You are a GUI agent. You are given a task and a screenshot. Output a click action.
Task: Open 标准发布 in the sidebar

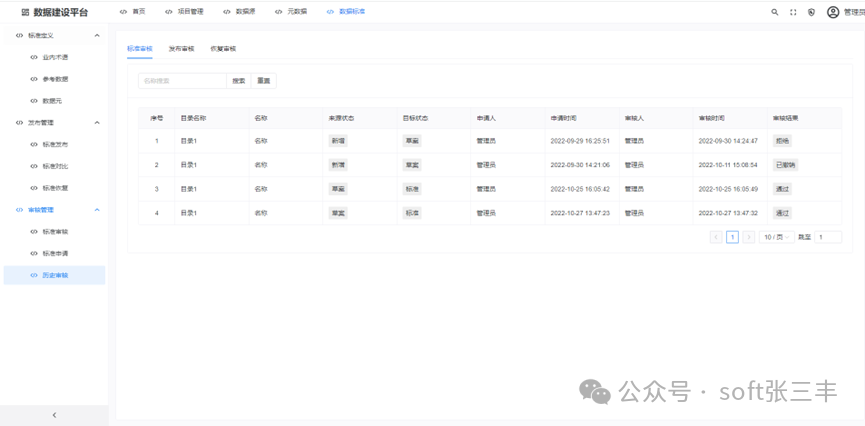pyautogui.click(x=54, y=145)
